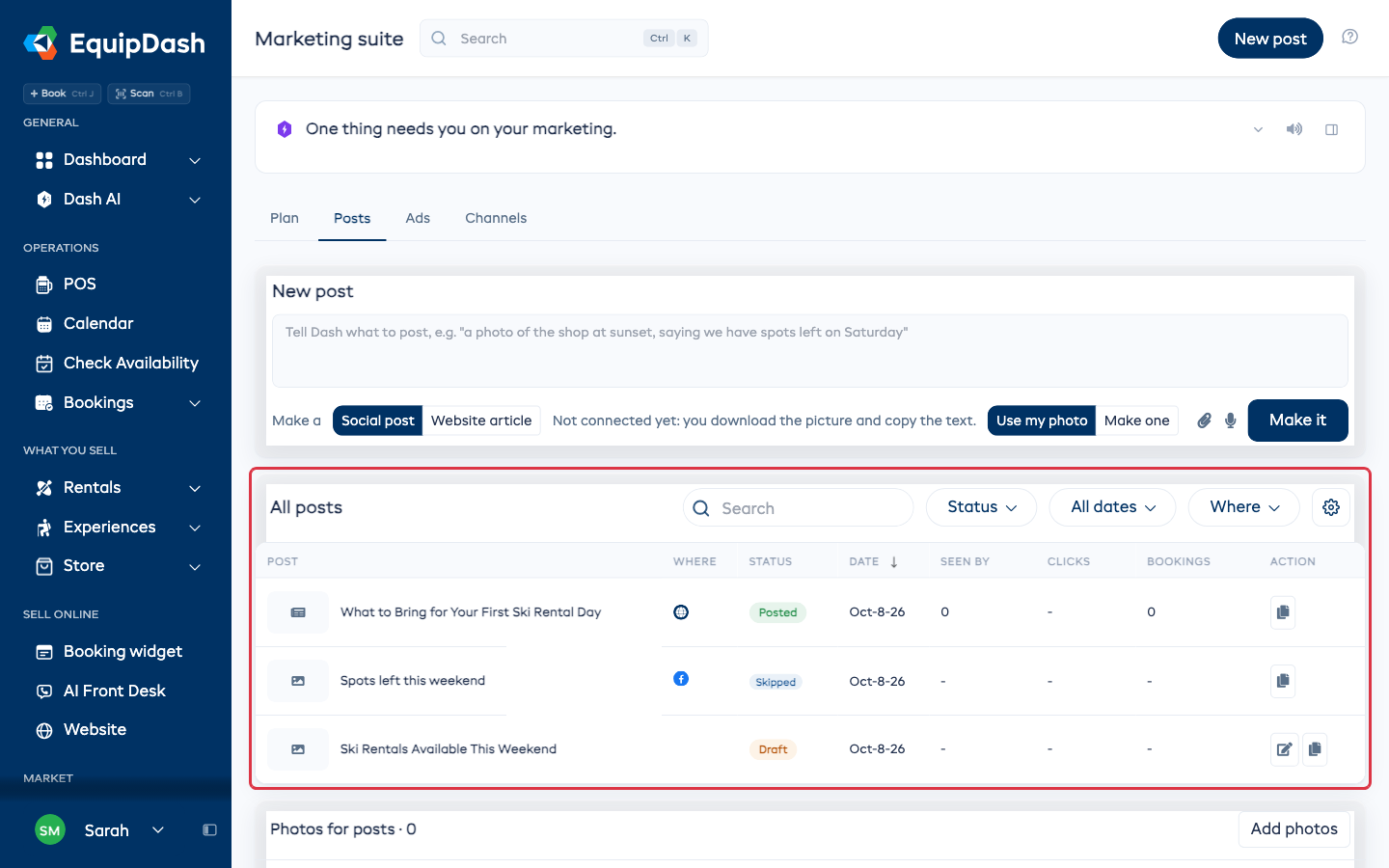Click into the Tell Dash what to post box
1389x868 pixels.
click(810, 351)
